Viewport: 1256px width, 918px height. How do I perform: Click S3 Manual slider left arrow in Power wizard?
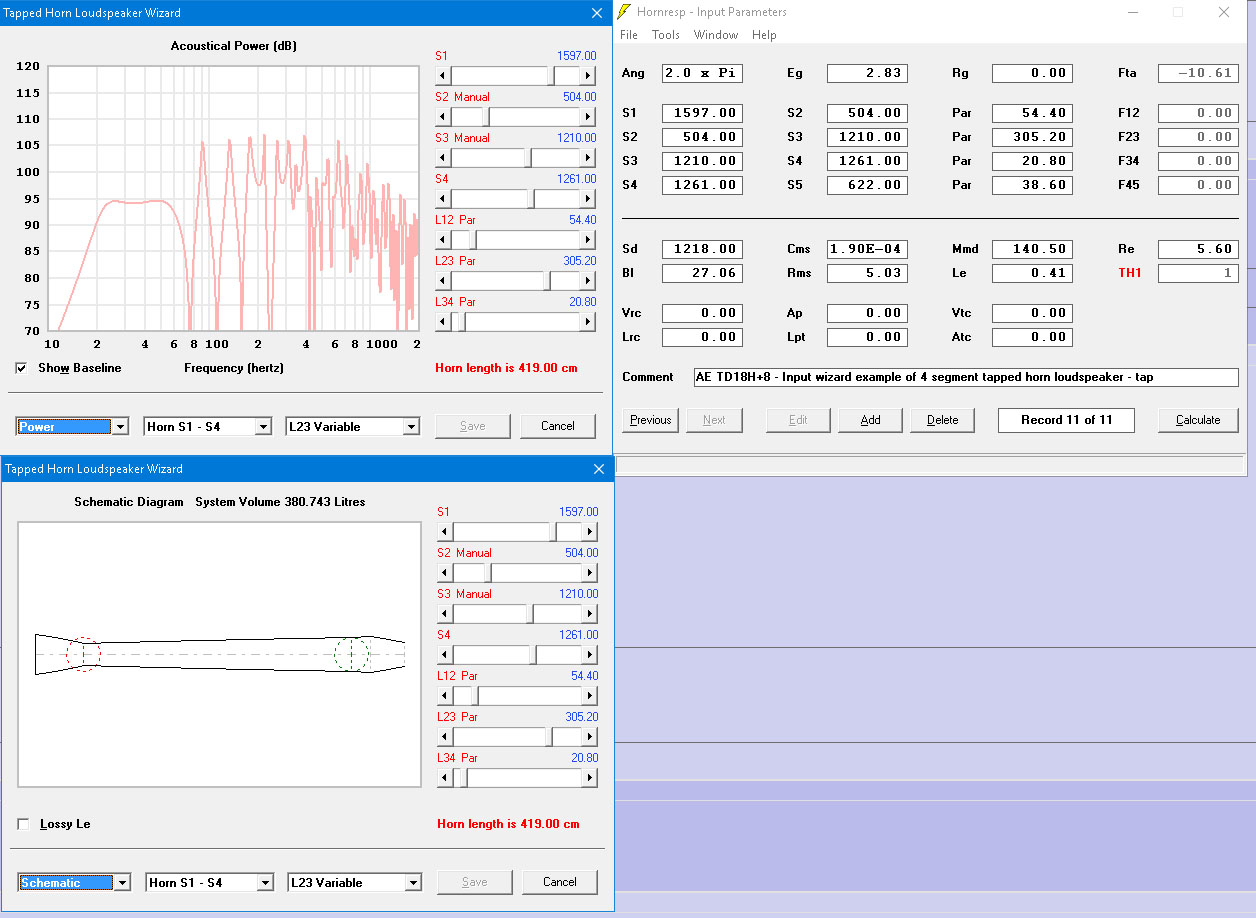(x=443, y=158)
